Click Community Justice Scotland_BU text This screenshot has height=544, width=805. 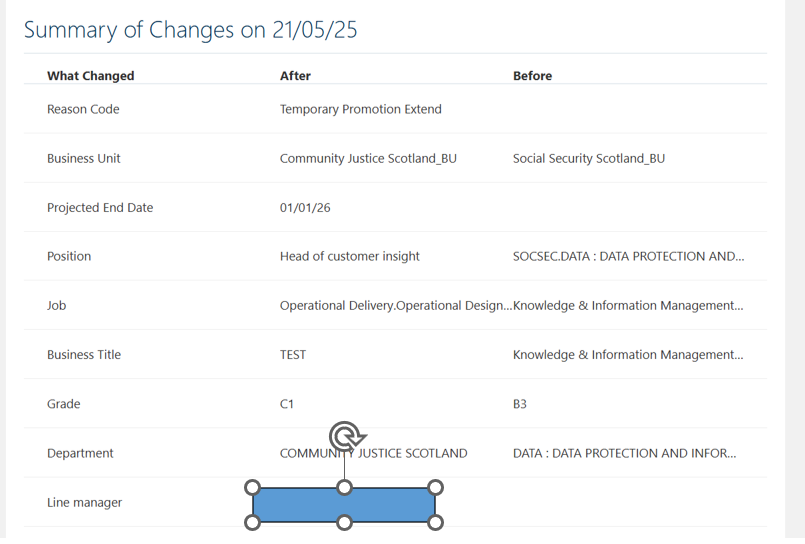tap(368, 159)
